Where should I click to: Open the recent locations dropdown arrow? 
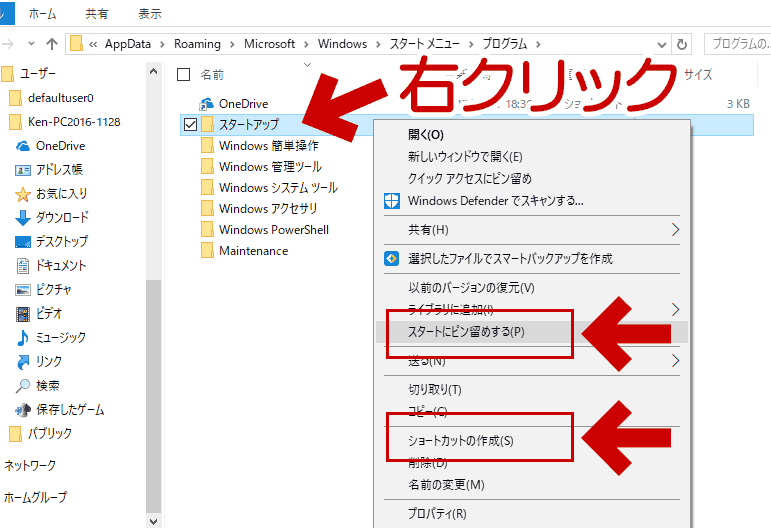(x=31, y=44)
